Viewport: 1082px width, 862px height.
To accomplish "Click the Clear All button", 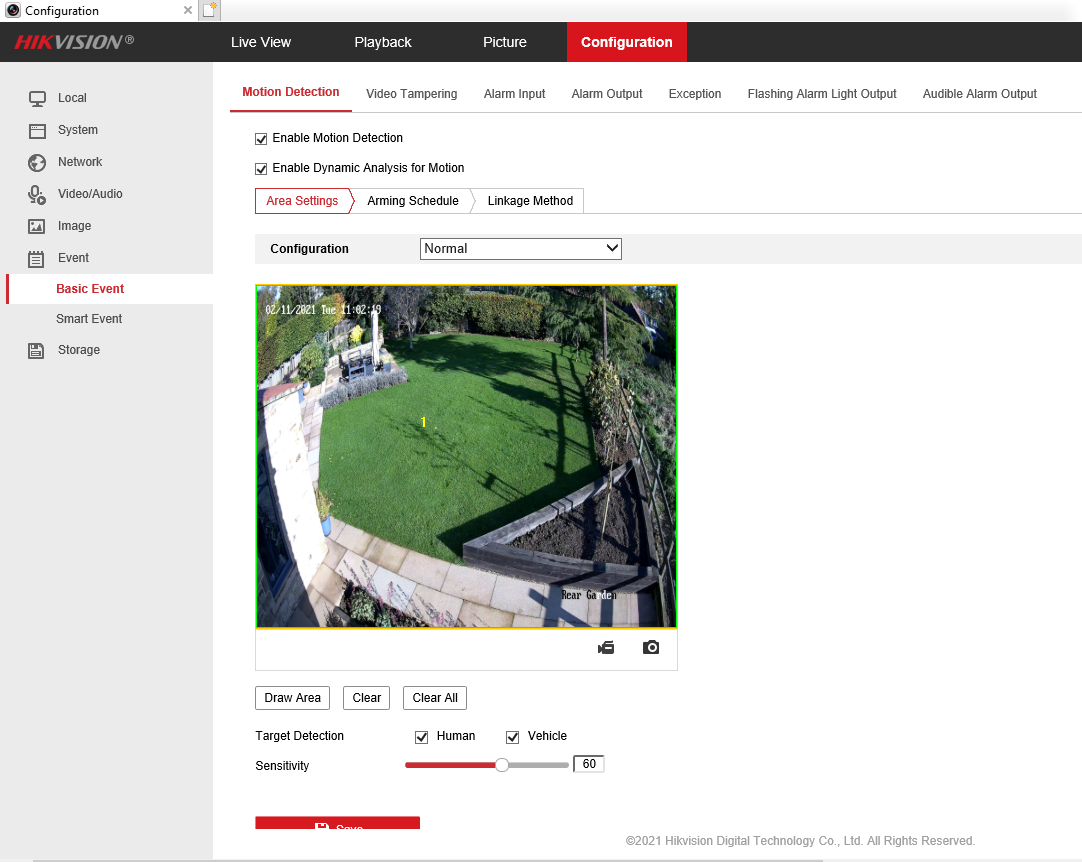I will [435, 698].
